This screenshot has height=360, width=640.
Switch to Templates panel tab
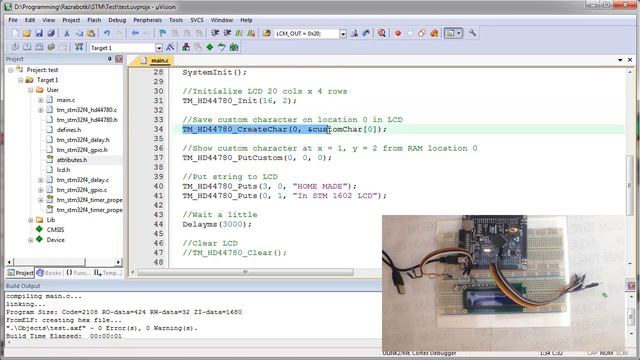[108, 273]
